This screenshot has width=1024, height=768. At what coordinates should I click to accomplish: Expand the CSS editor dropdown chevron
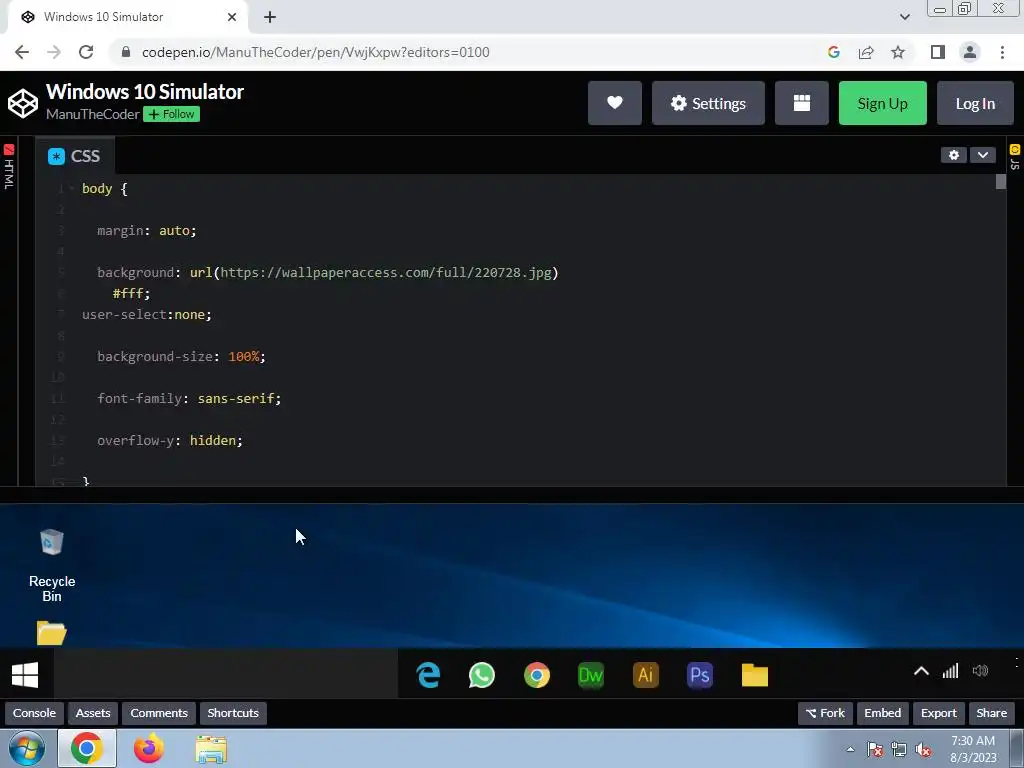(x=983, y=155)
